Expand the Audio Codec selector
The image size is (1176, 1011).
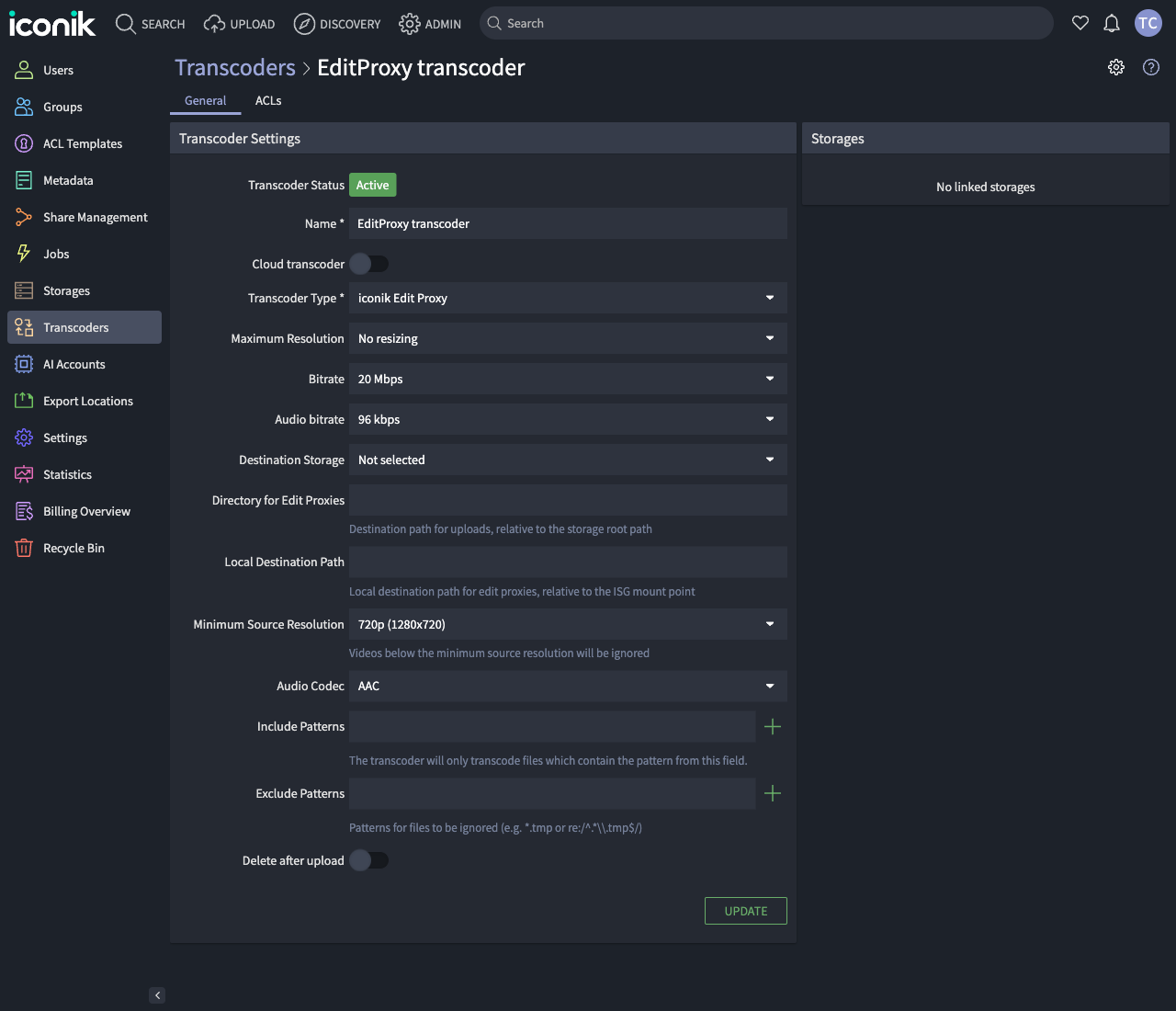pos(568,686)
